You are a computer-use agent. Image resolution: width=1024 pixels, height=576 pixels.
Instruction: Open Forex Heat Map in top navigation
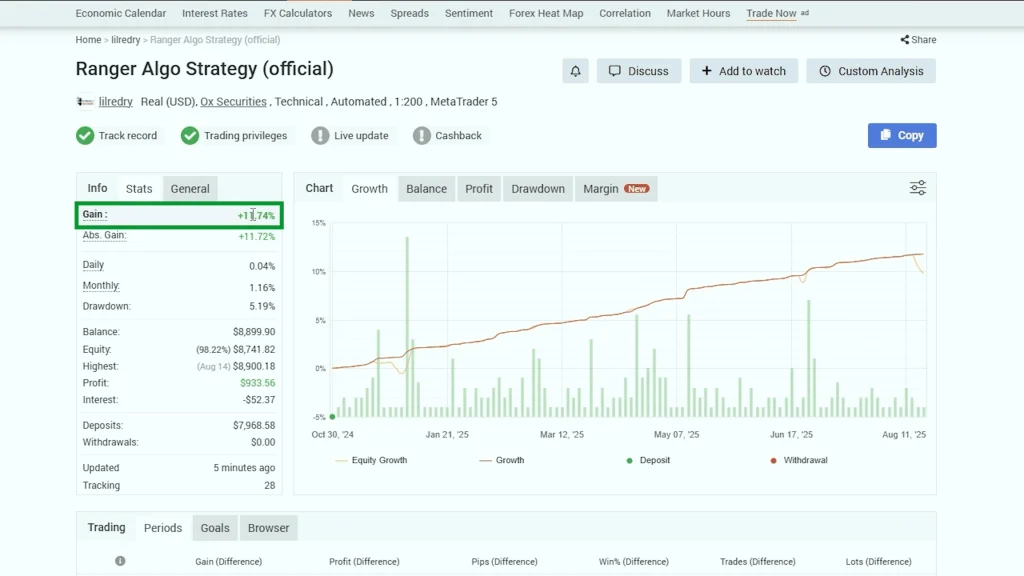pyautogui.click(x=545, y=14)
